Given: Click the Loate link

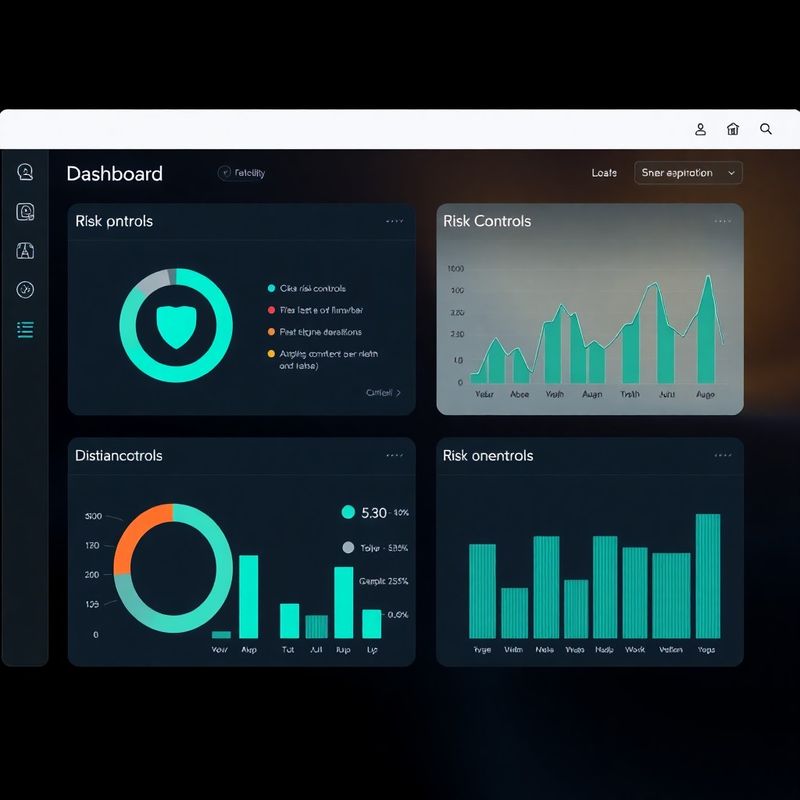Looking at the screenshot, I should tap(604, 173).
